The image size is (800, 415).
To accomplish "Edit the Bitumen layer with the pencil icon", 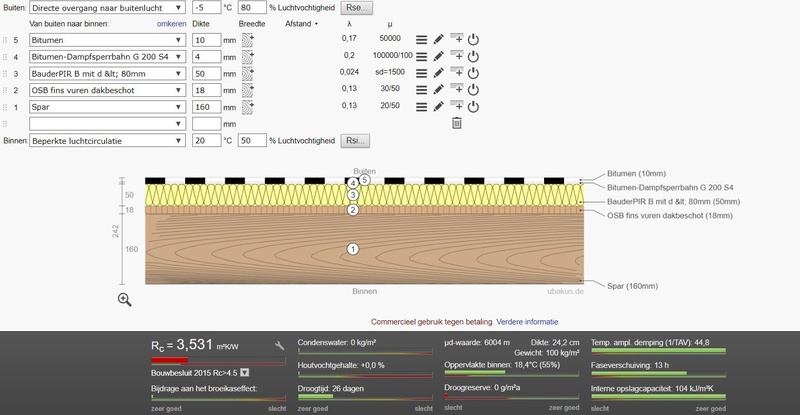I will pos(438,39).
